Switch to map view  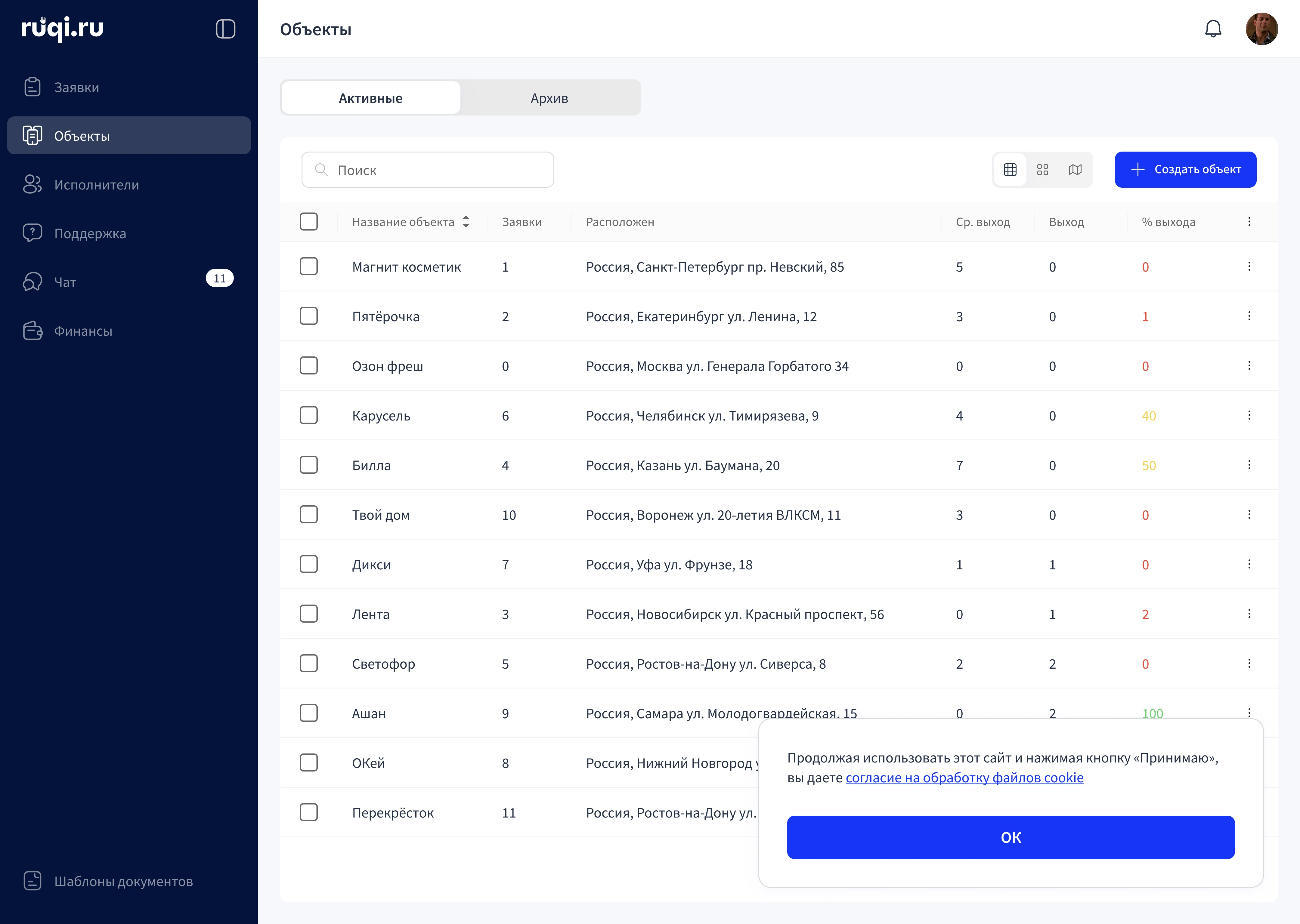(x=1075, y=170)
